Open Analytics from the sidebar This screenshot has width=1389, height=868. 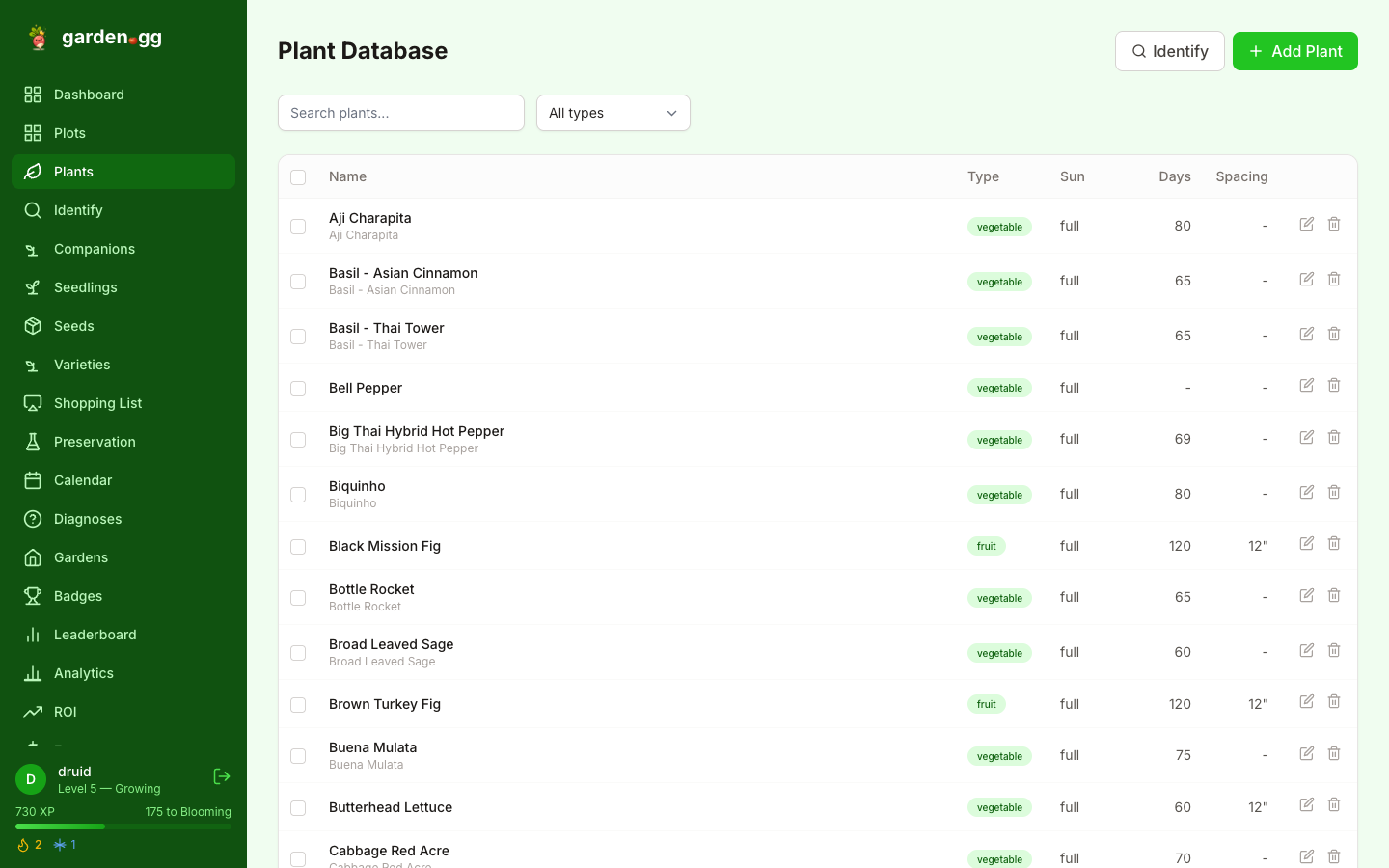point(123,673)
